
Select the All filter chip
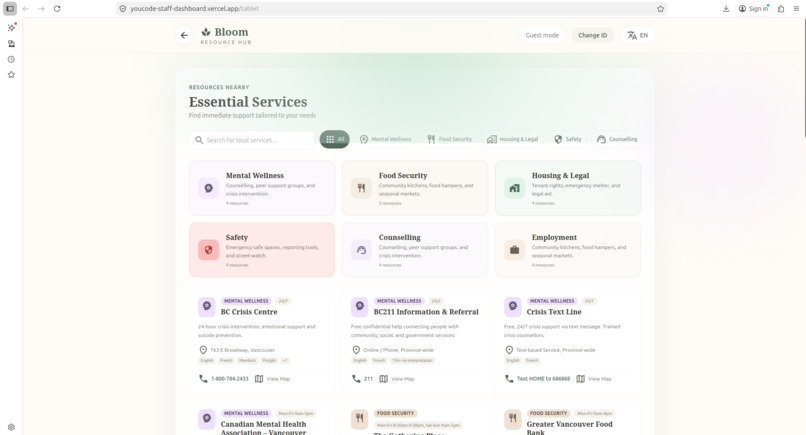tap(335, 139)
